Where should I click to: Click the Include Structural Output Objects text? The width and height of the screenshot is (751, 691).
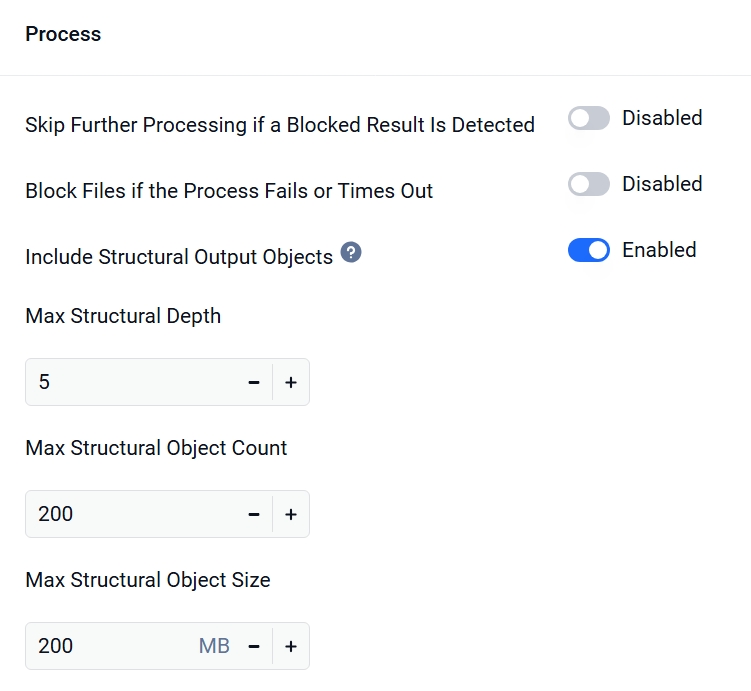point(179,257)
